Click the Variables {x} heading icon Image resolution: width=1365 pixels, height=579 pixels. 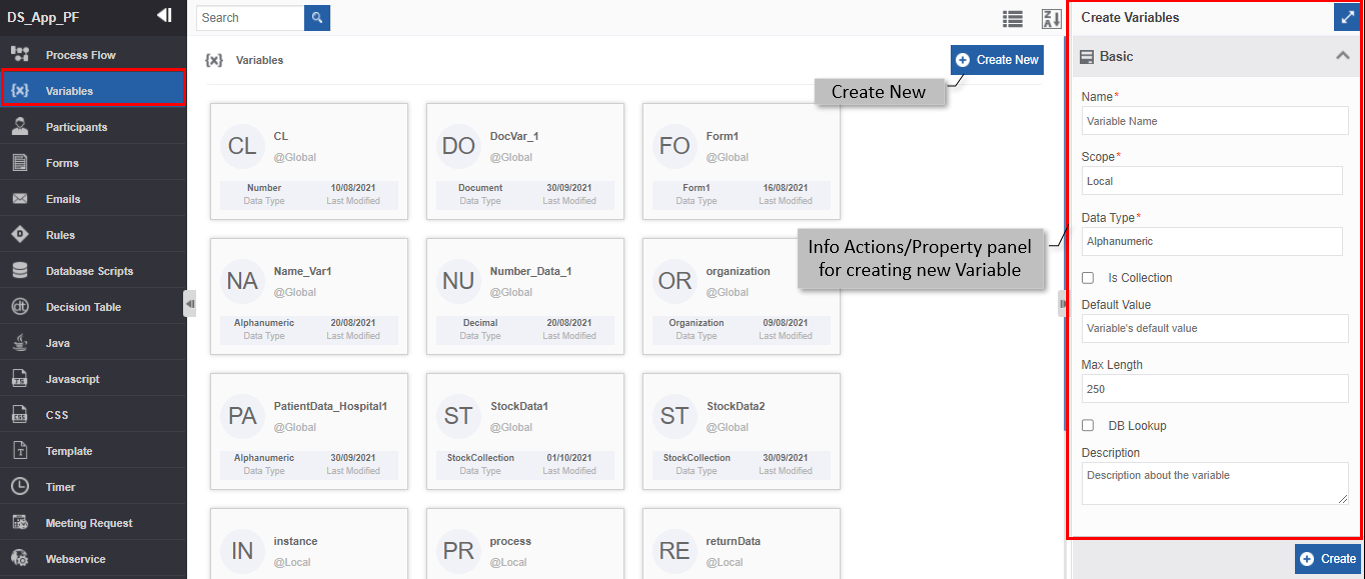click(213, 60)
